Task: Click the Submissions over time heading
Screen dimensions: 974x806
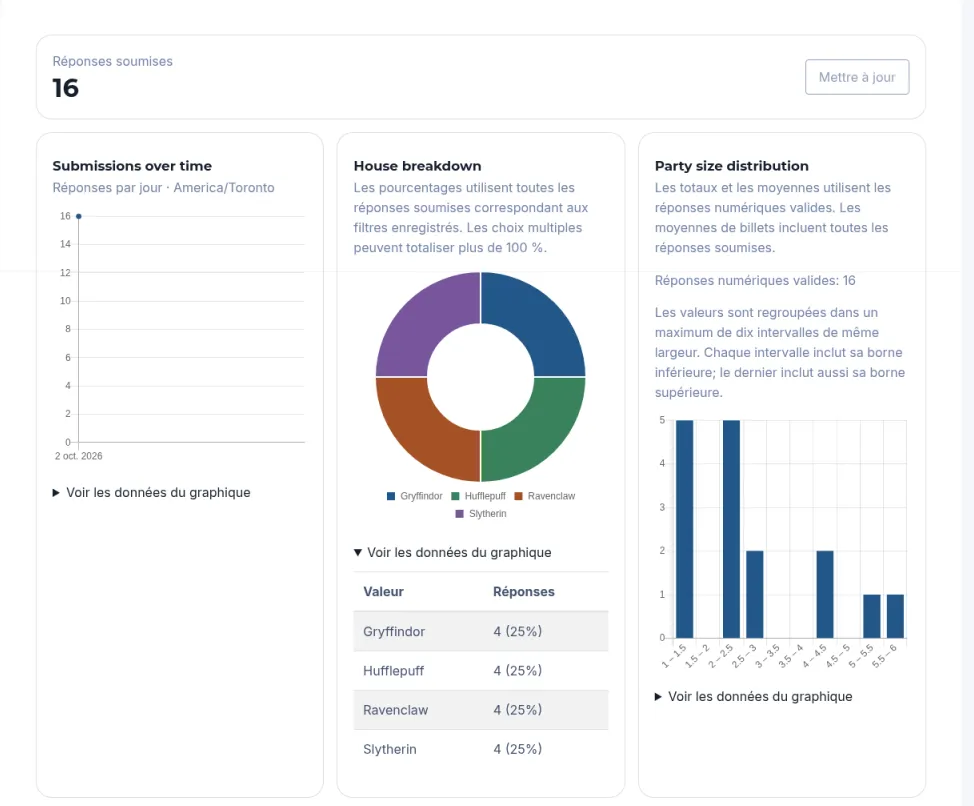Action: tap(132, 166)
